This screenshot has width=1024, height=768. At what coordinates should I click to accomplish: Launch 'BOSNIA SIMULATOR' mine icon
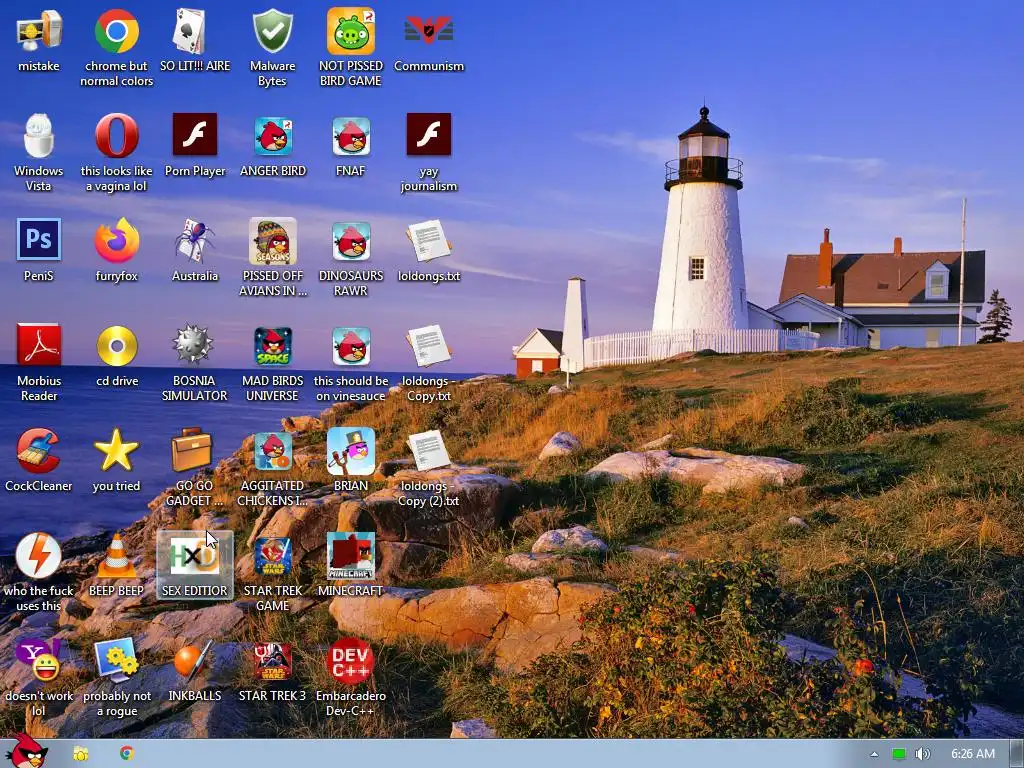pos(193,344)
